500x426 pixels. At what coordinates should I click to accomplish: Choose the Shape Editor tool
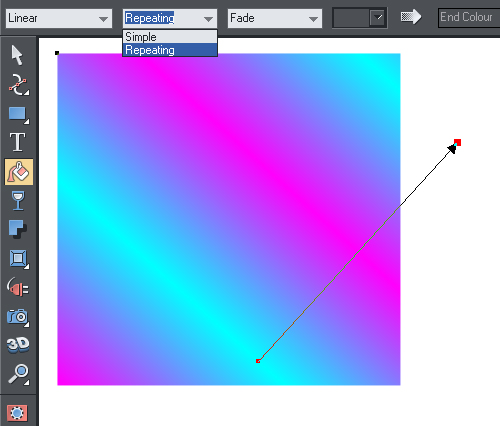coord(18,85)
